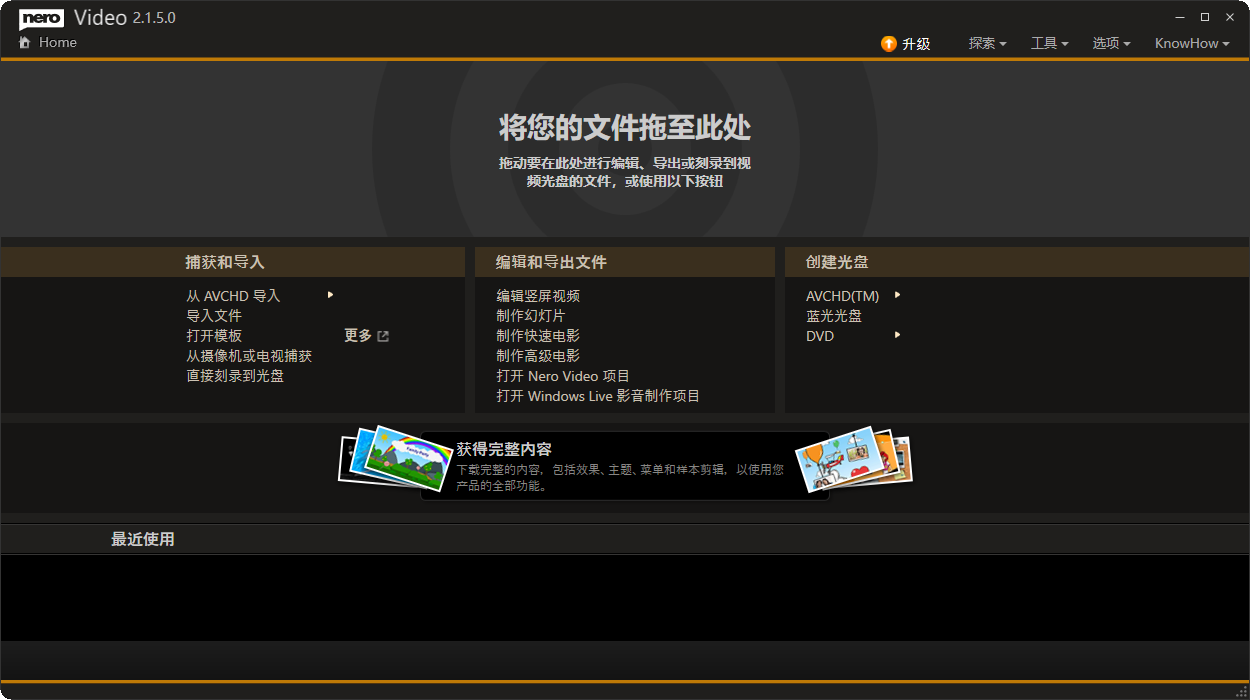Image resolution: width=1250 pixels, height=700 pixels.
Task: Select 从 AVCHD 导入
Action: coord(233,296)
